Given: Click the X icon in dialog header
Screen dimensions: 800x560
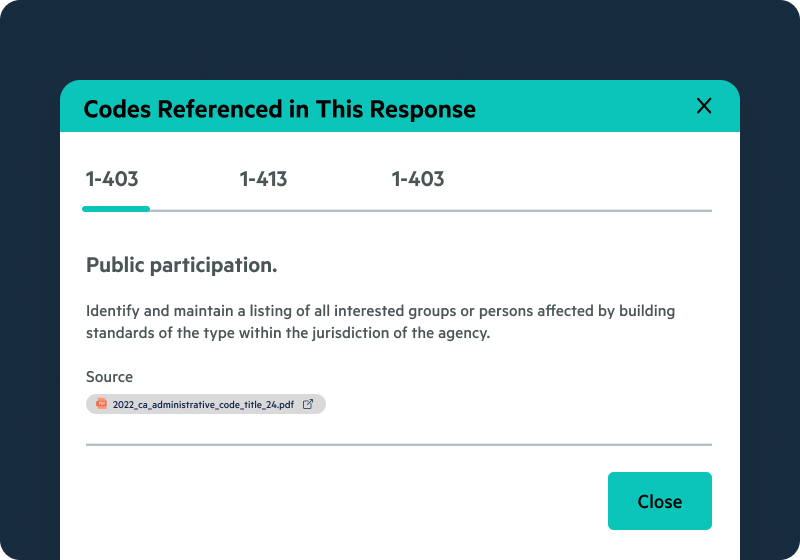Looking at the screenshot, I should [x=704, y=106].
